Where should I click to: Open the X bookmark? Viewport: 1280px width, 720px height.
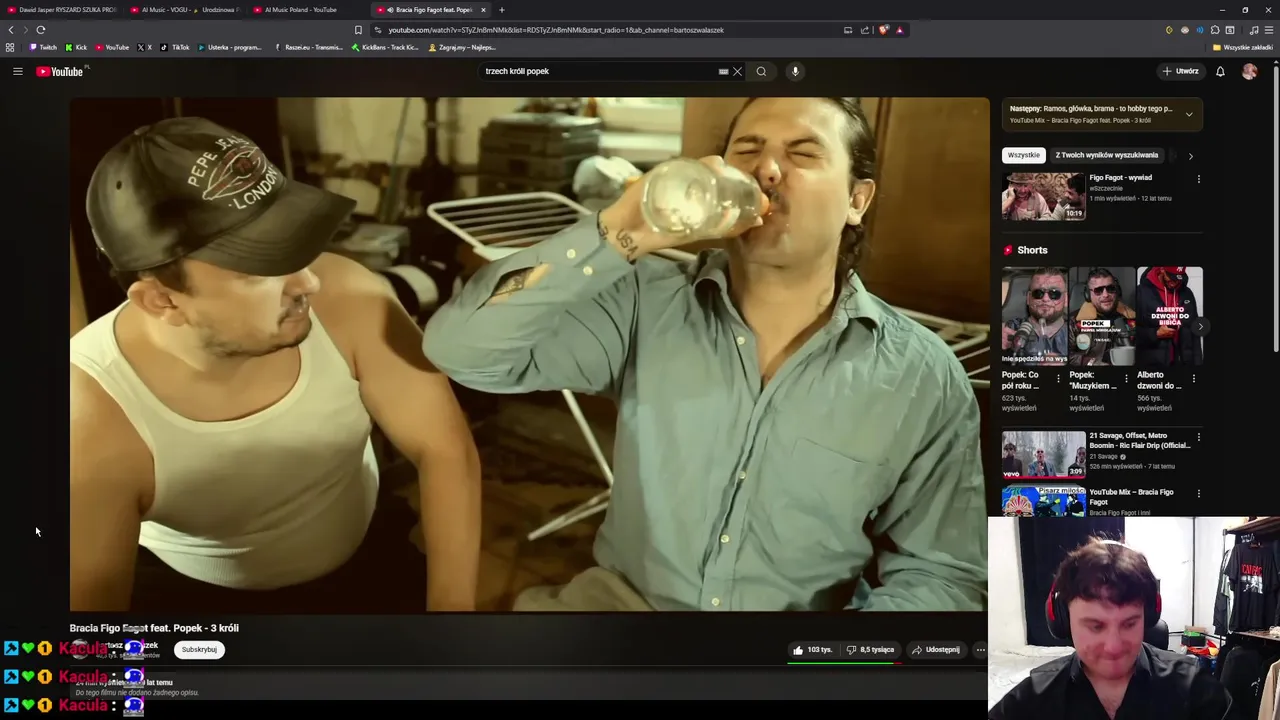point(144,47)
